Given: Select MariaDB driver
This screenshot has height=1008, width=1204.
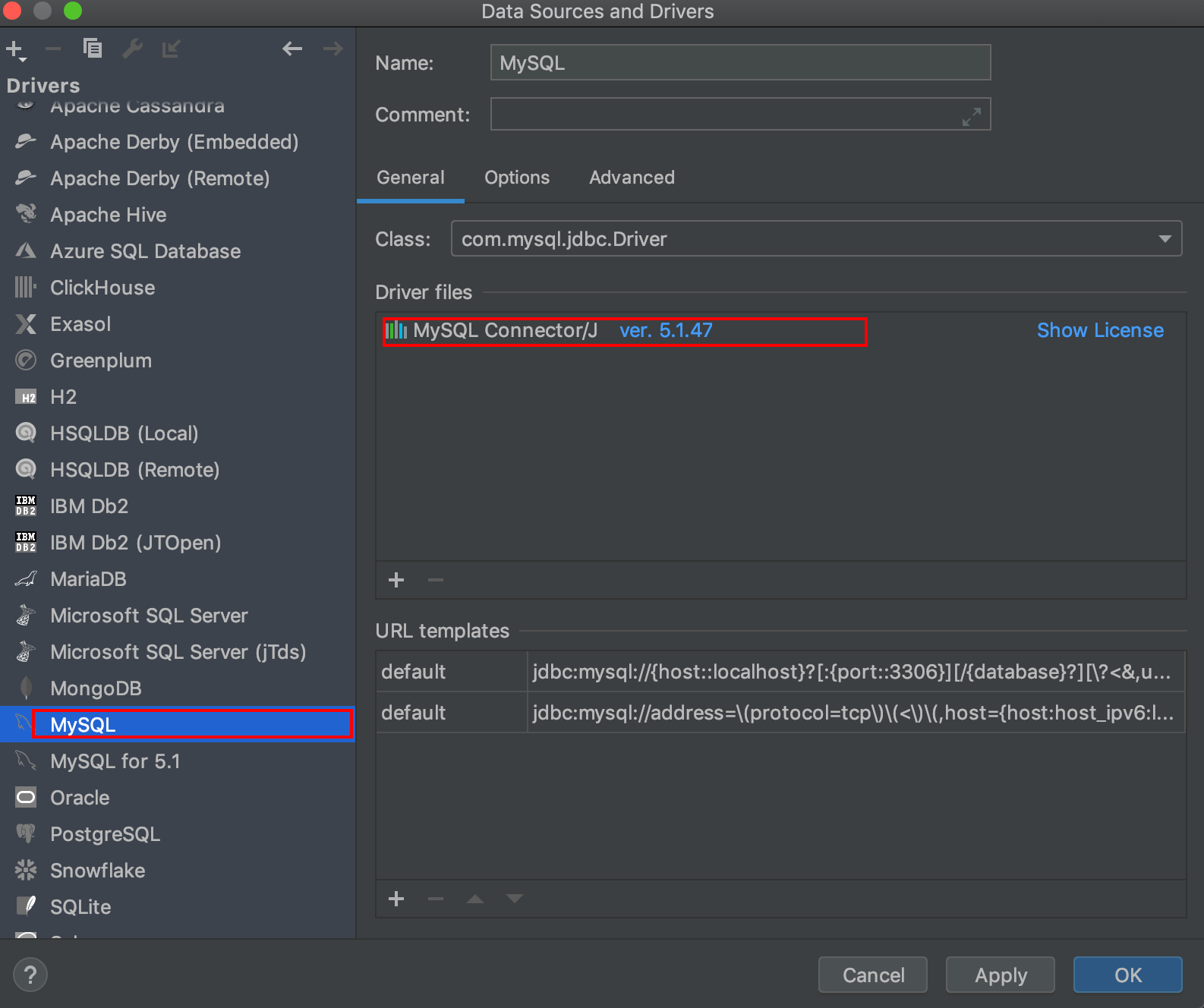Looking at the screenshot, I should [x=178, y=578].
